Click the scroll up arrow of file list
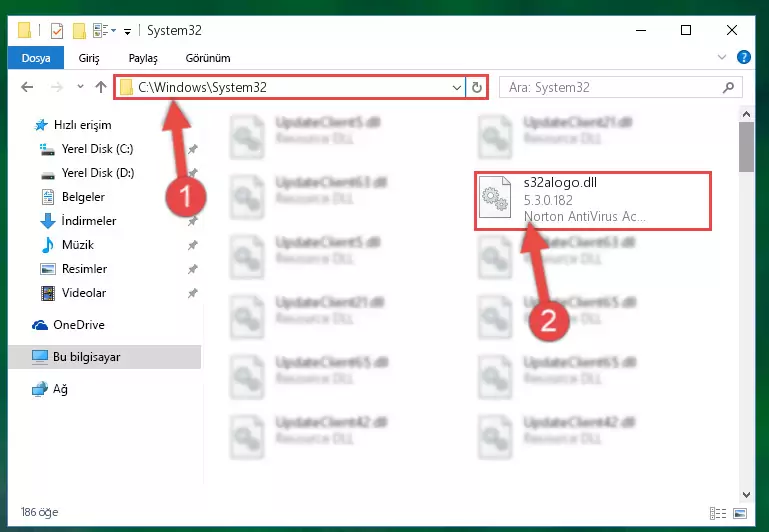 coord(746,114)
